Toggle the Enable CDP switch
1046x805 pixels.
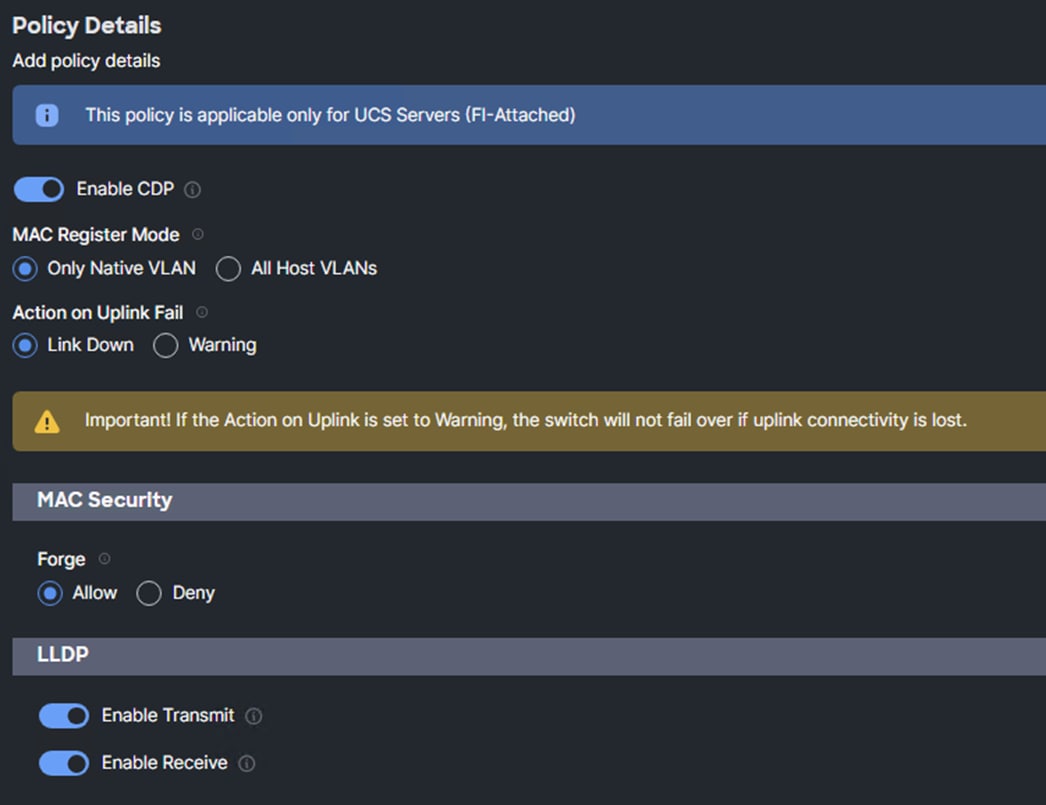click(39, 189)
